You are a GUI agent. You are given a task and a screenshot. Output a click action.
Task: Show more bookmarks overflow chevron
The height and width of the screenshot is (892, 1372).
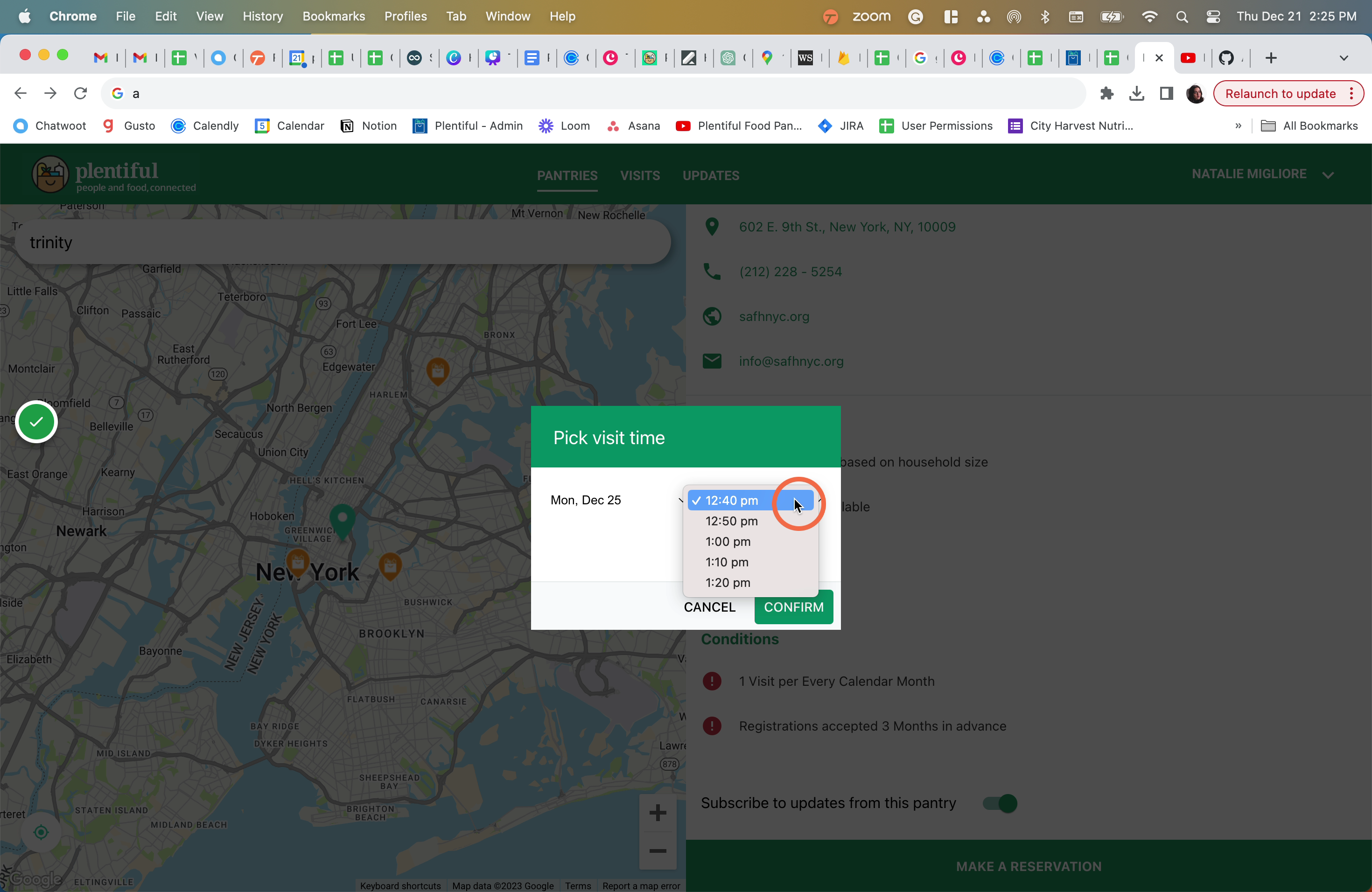click(1238, 125)
